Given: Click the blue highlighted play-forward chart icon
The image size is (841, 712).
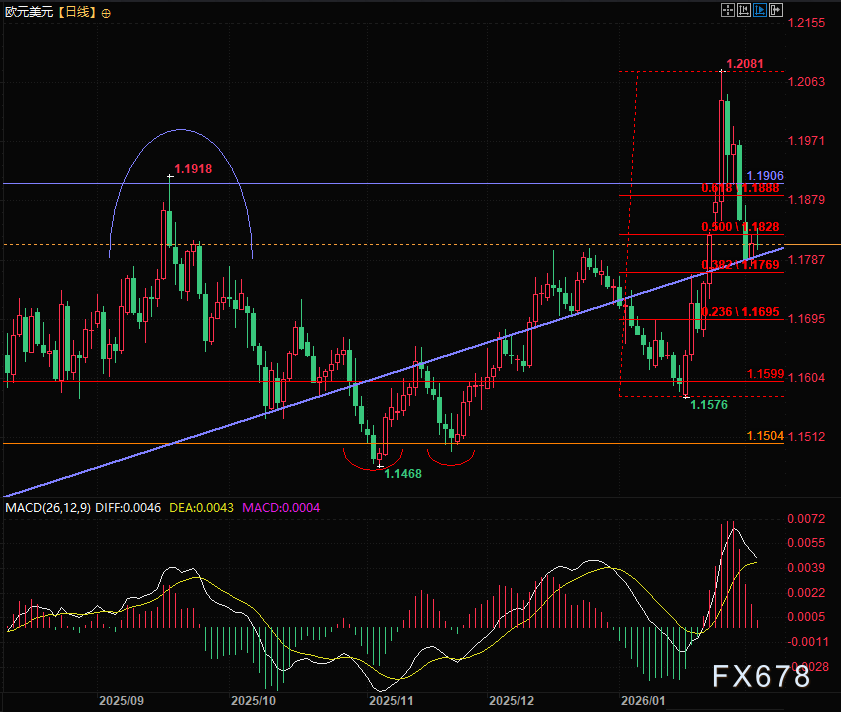Looking at the screenshot, I should 759,10.
